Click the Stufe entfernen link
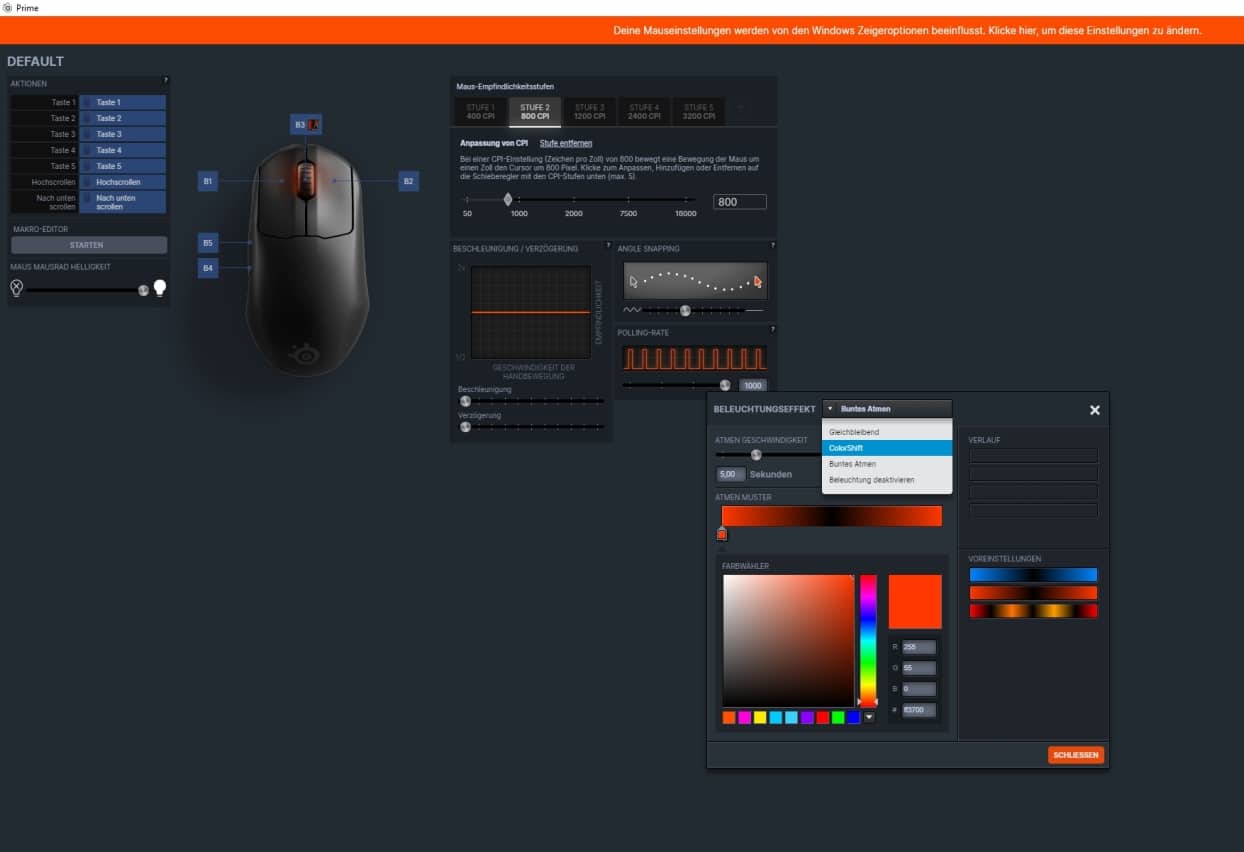Screen dimensions: 1244x852 (x=566, y=143)
